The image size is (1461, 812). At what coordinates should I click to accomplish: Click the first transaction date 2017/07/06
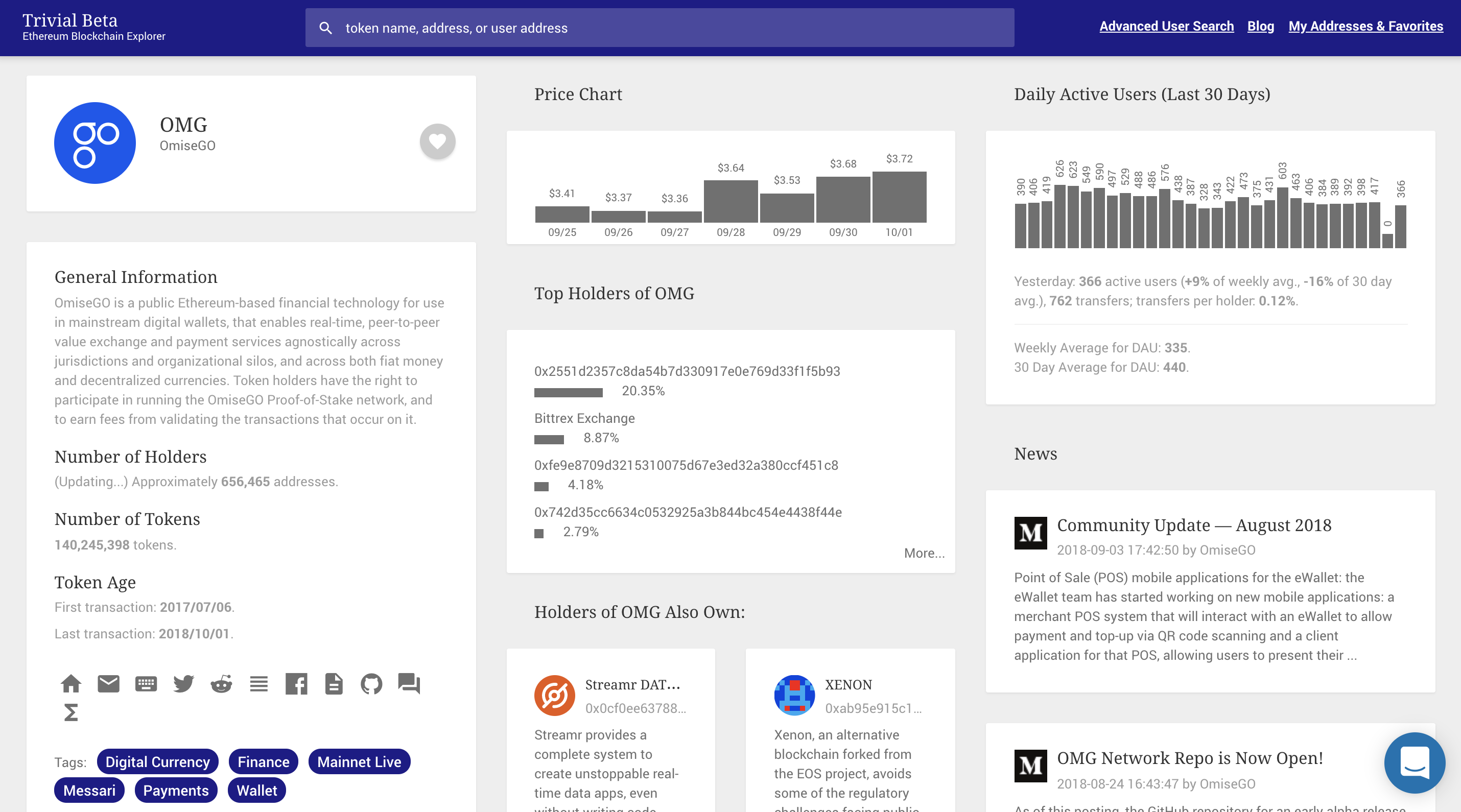(x=196, y=607)
